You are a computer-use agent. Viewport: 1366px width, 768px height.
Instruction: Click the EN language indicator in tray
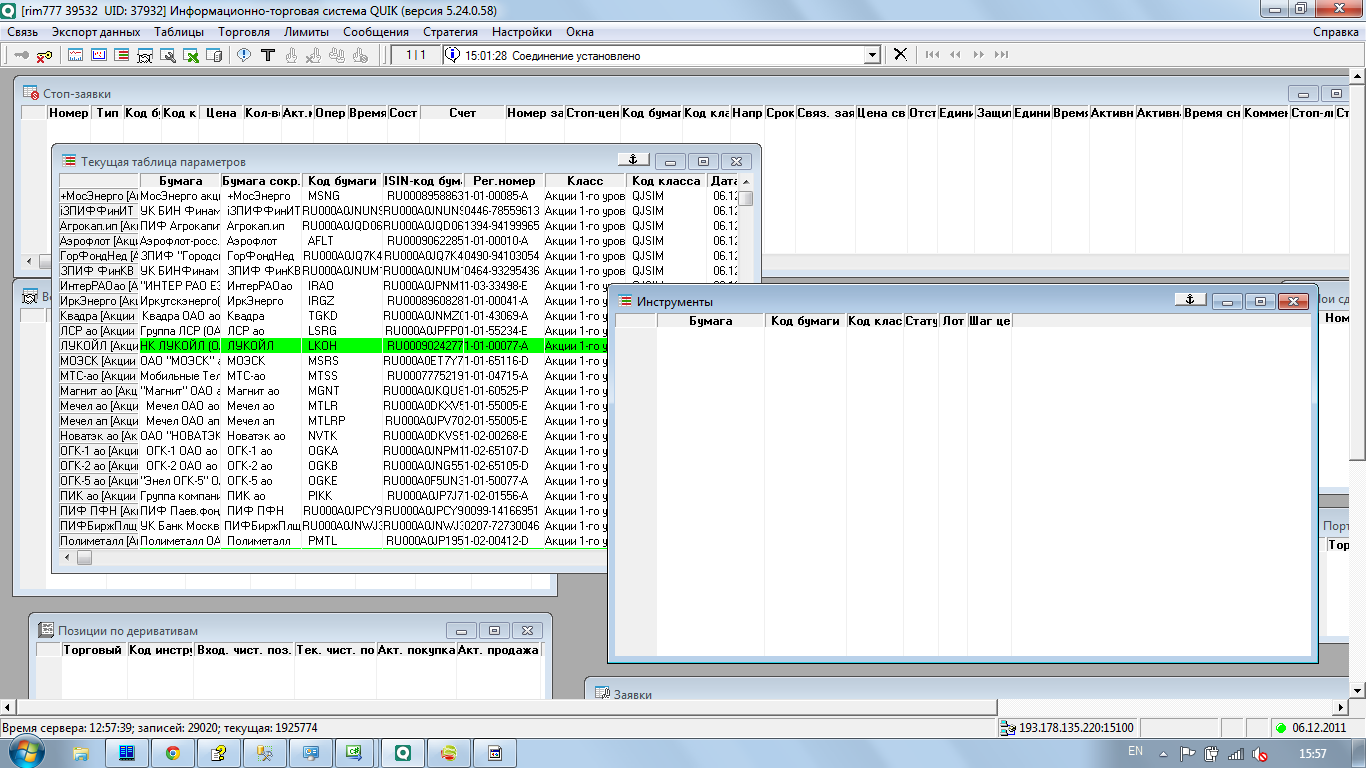click(x=1135, y=751)
